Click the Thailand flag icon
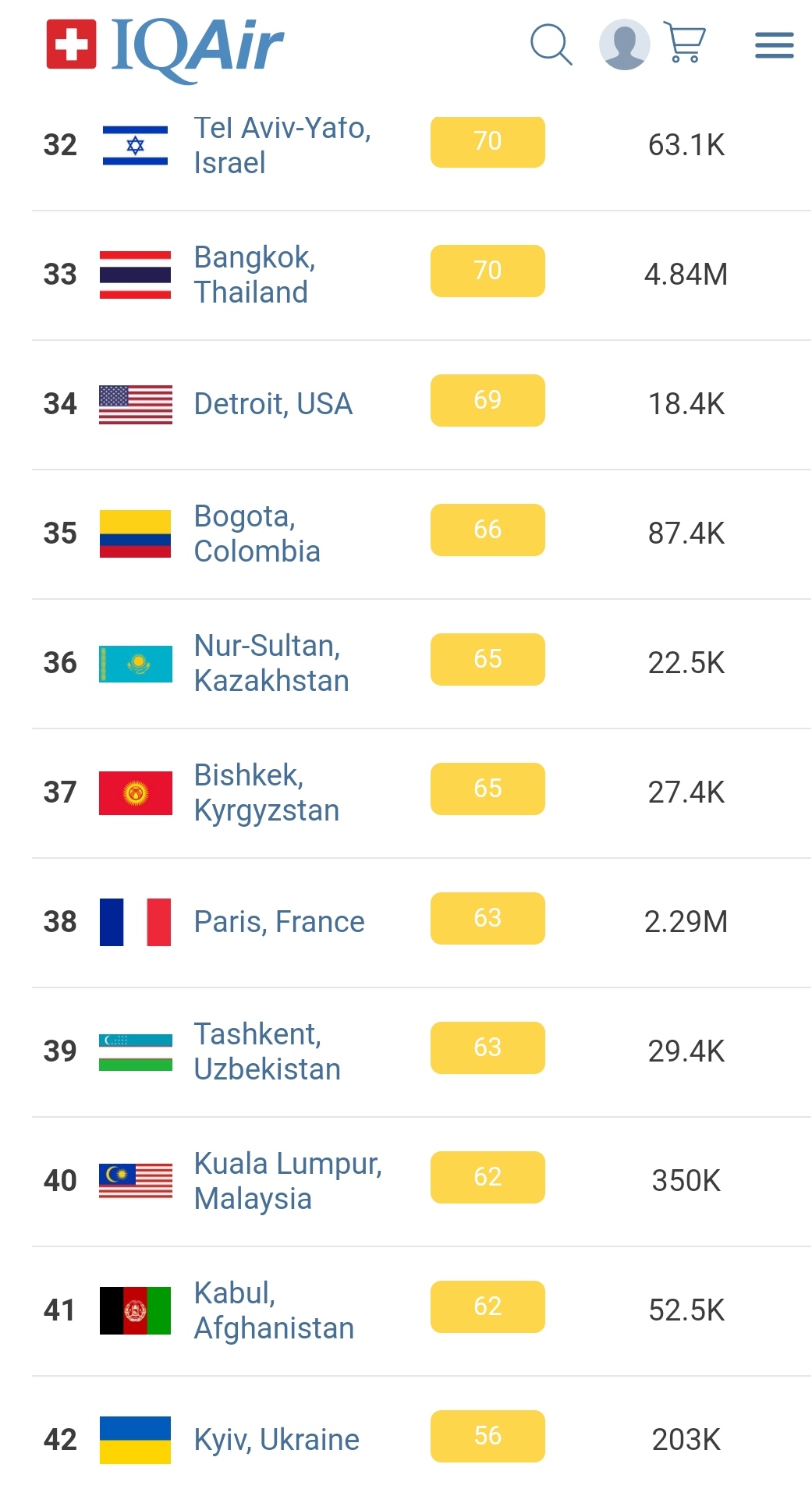Screen dimensions: 812x1496 coord(135,275)
